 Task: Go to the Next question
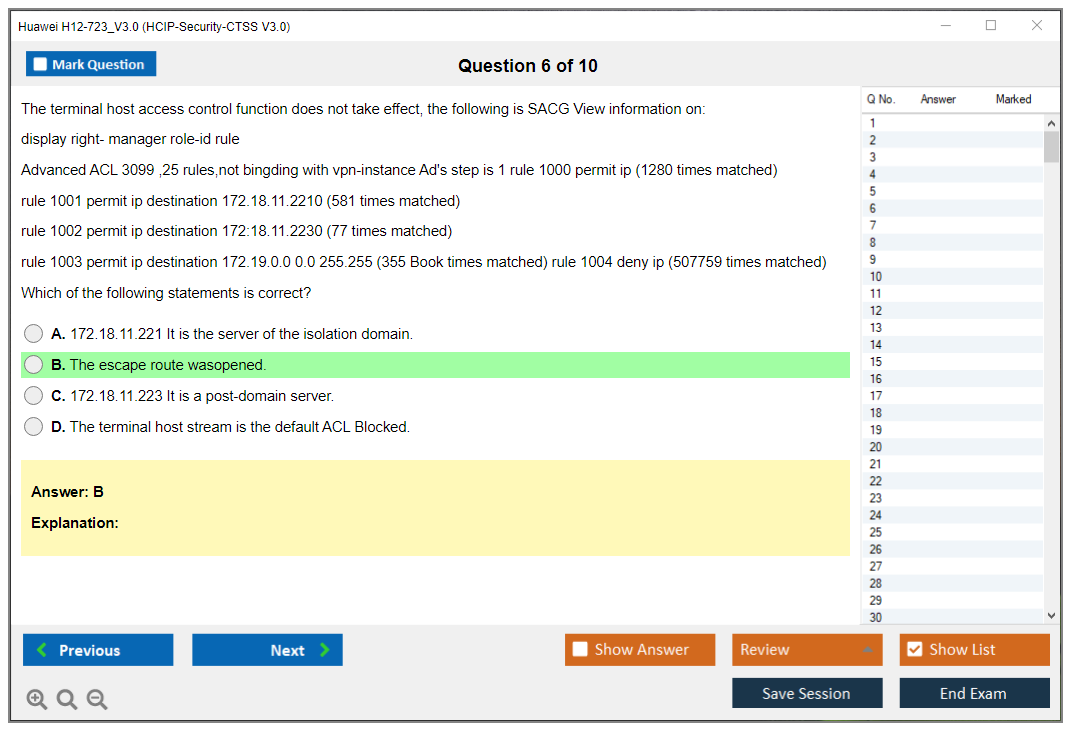tap(267, 650)
